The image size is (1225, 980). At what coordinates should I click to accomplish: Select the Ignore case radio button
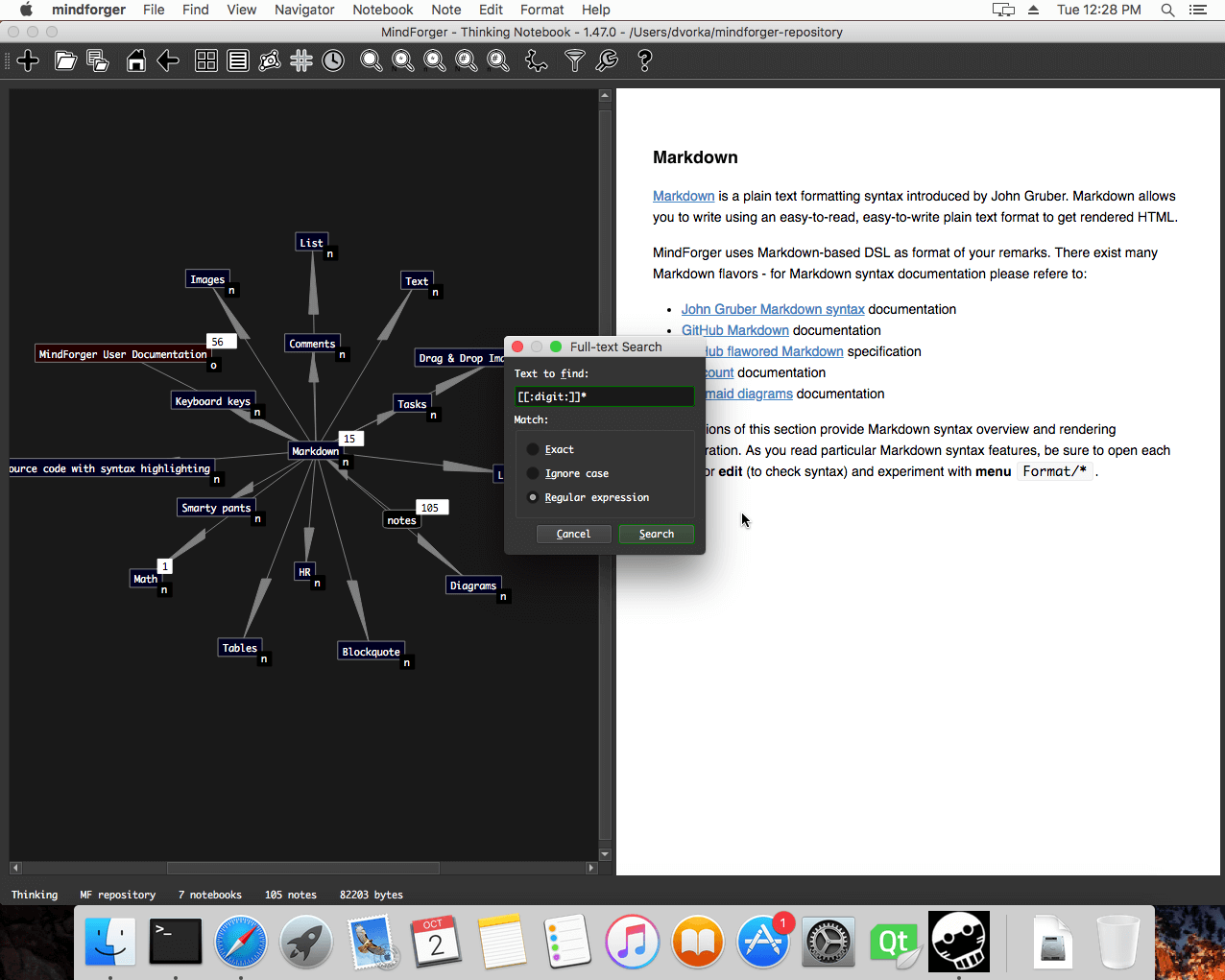[533, 473]
